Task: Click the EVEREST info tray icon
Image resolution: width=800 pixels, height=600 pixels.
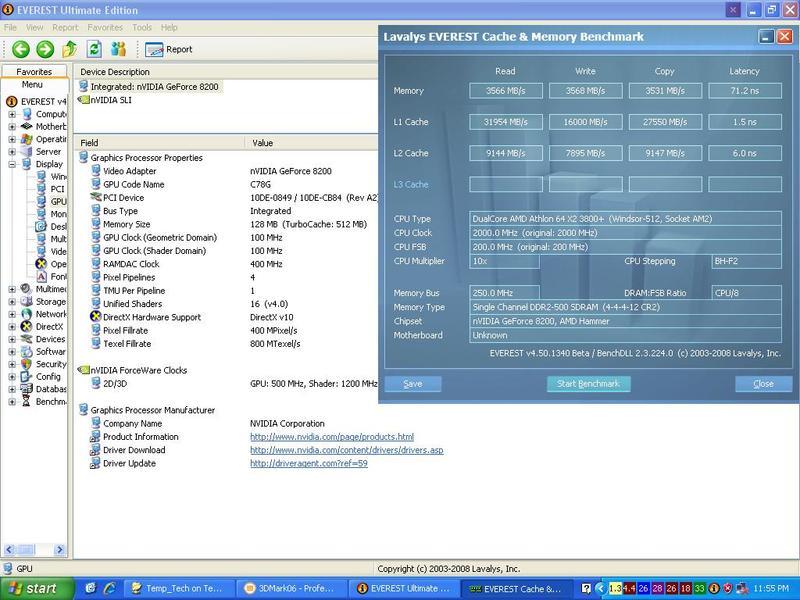Action: pos(714,589)
